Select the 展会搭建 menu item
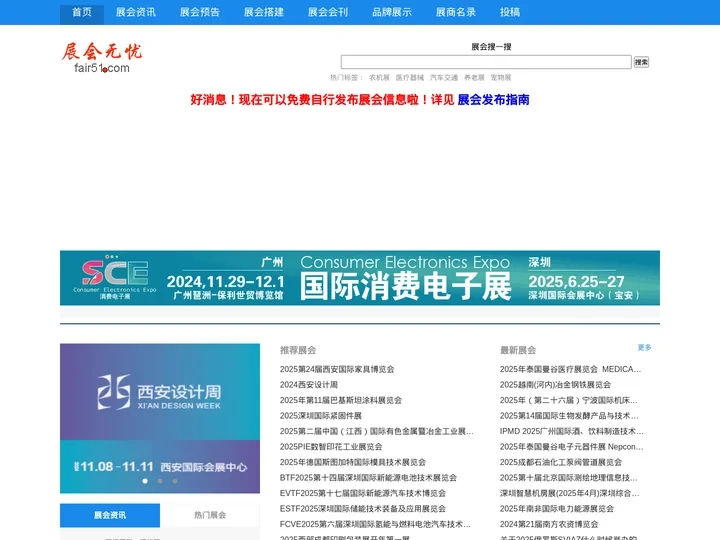This screenshot has height=540, width=720. pos(264,12)
